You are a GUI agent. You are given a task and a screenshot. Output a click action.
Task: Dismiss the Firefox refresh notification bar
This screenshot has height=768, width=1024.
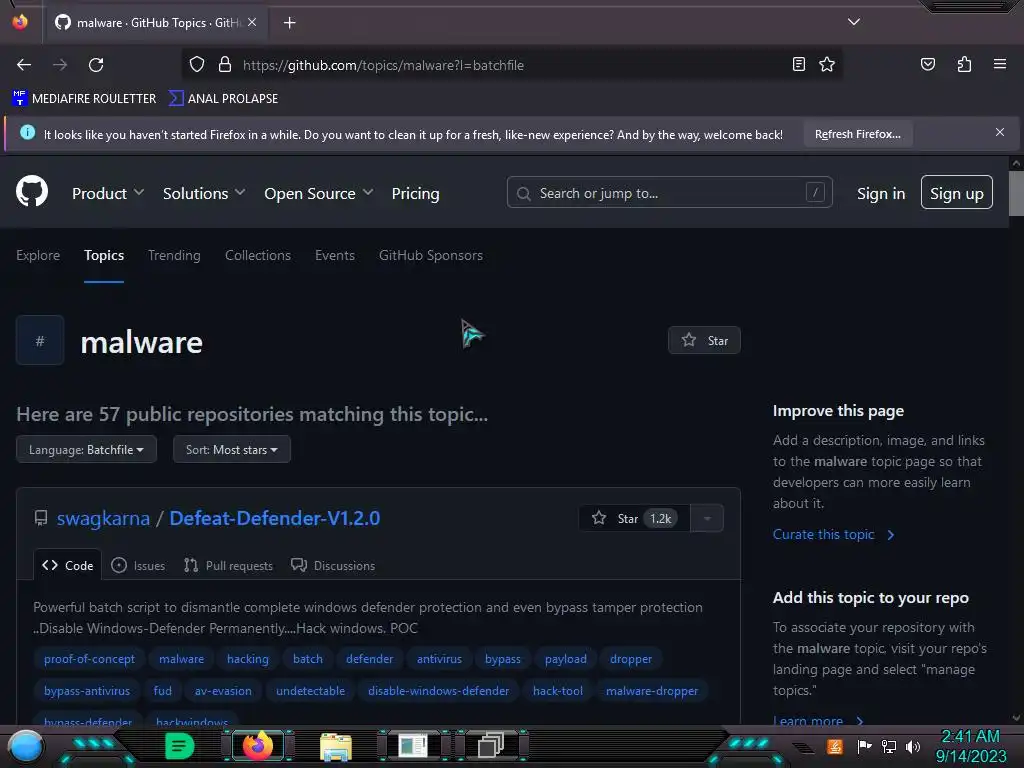pos(999,133)
